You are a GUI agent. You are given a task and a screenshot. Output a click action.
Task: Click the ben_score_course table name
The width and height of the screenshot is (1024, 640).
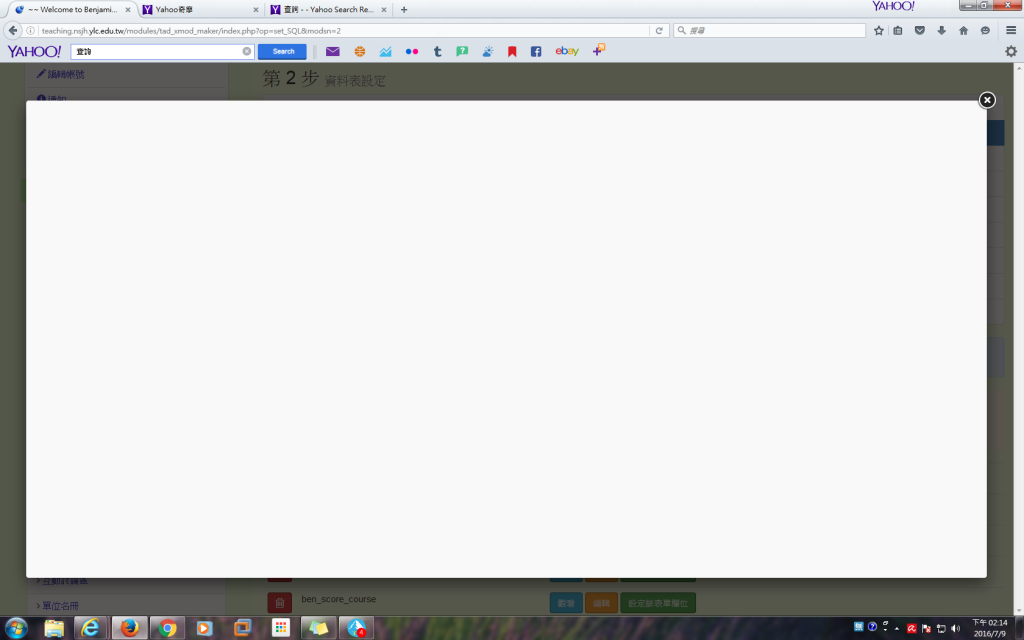pos(338,599)
